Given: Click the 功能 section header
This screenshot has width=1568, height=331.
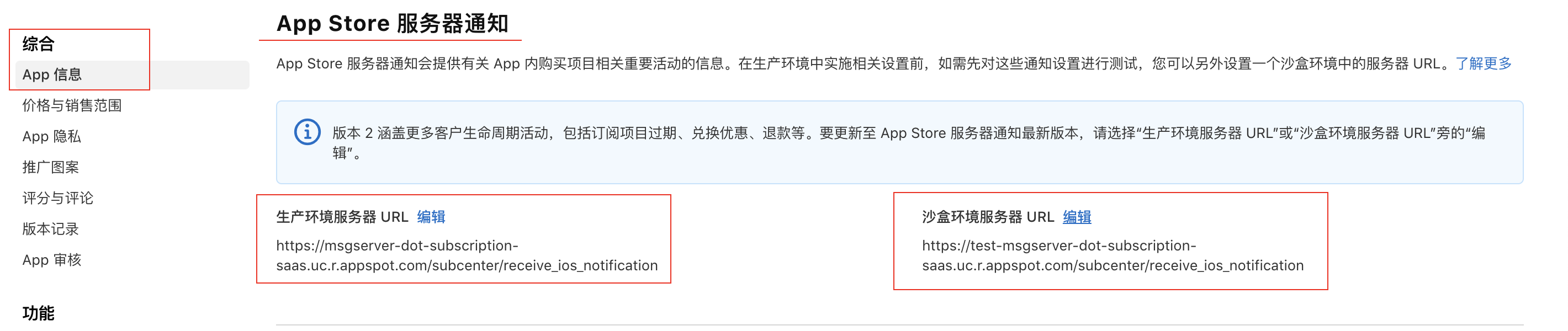Looking at the screenshot, I should [38, 313].
